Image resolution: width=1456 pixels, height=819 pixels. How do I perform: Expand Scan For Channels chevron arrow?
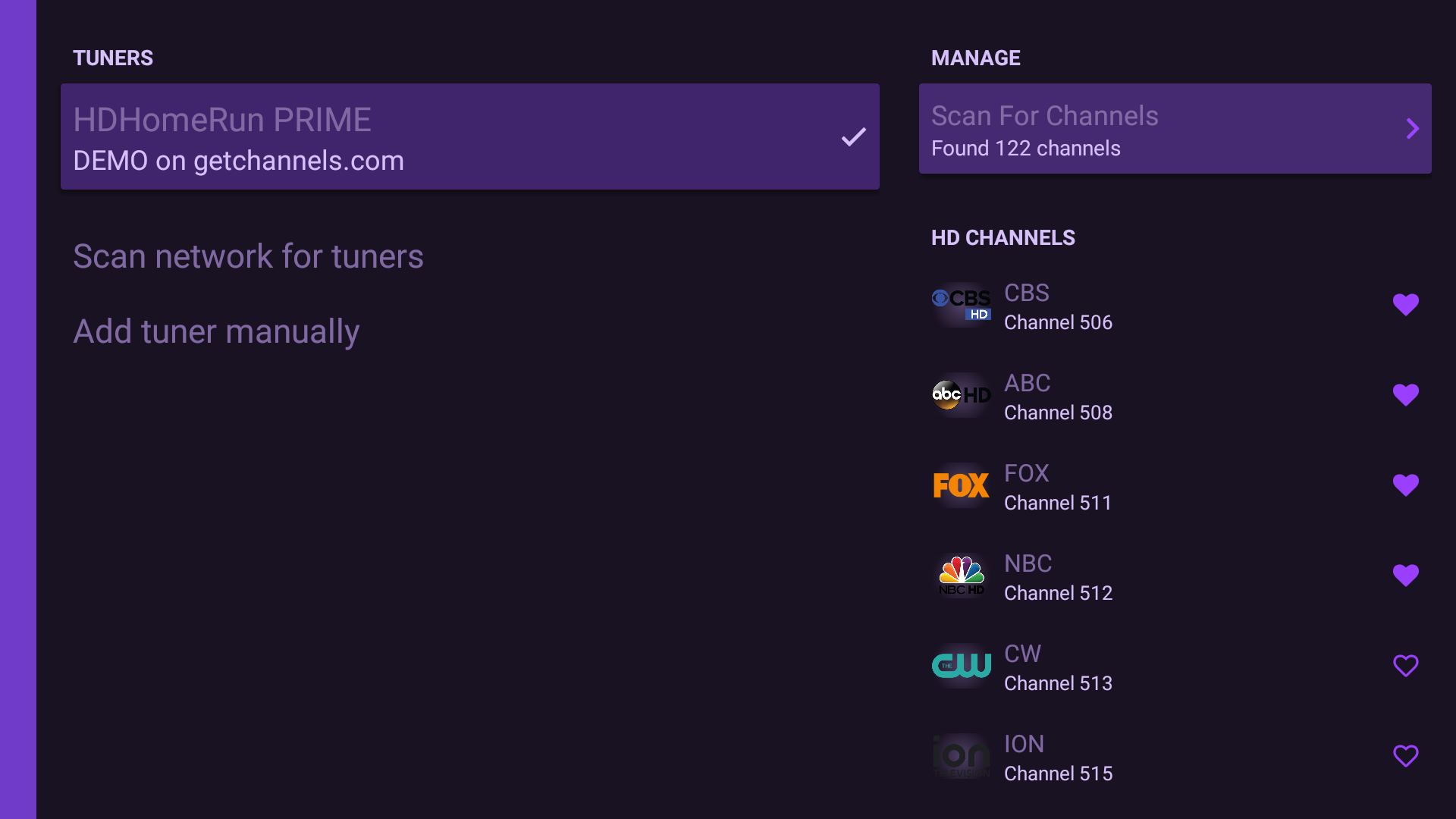pyautogui.click(x=1412, y=129)
